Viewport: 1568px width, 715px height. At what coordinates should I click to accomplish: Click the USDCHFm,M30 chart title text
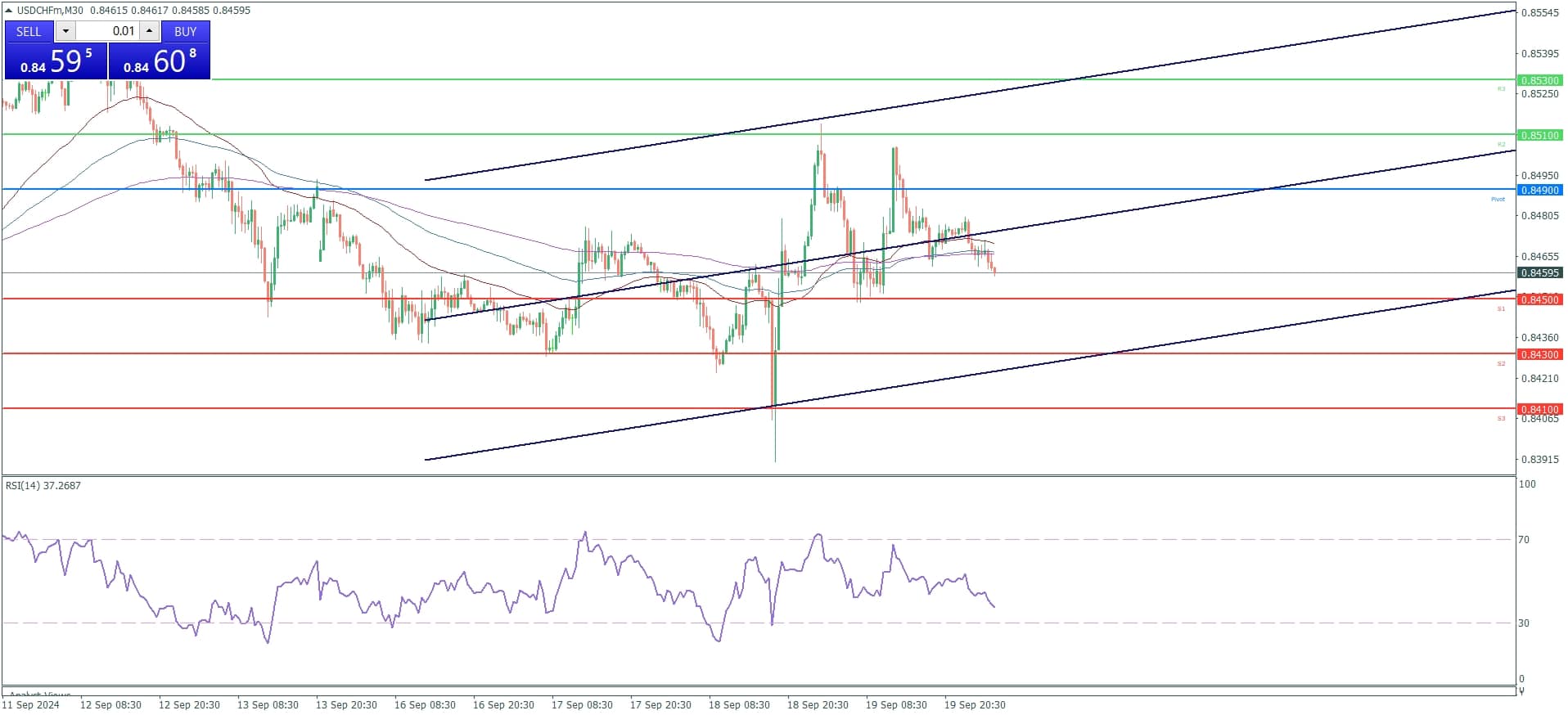pos(50,11)
